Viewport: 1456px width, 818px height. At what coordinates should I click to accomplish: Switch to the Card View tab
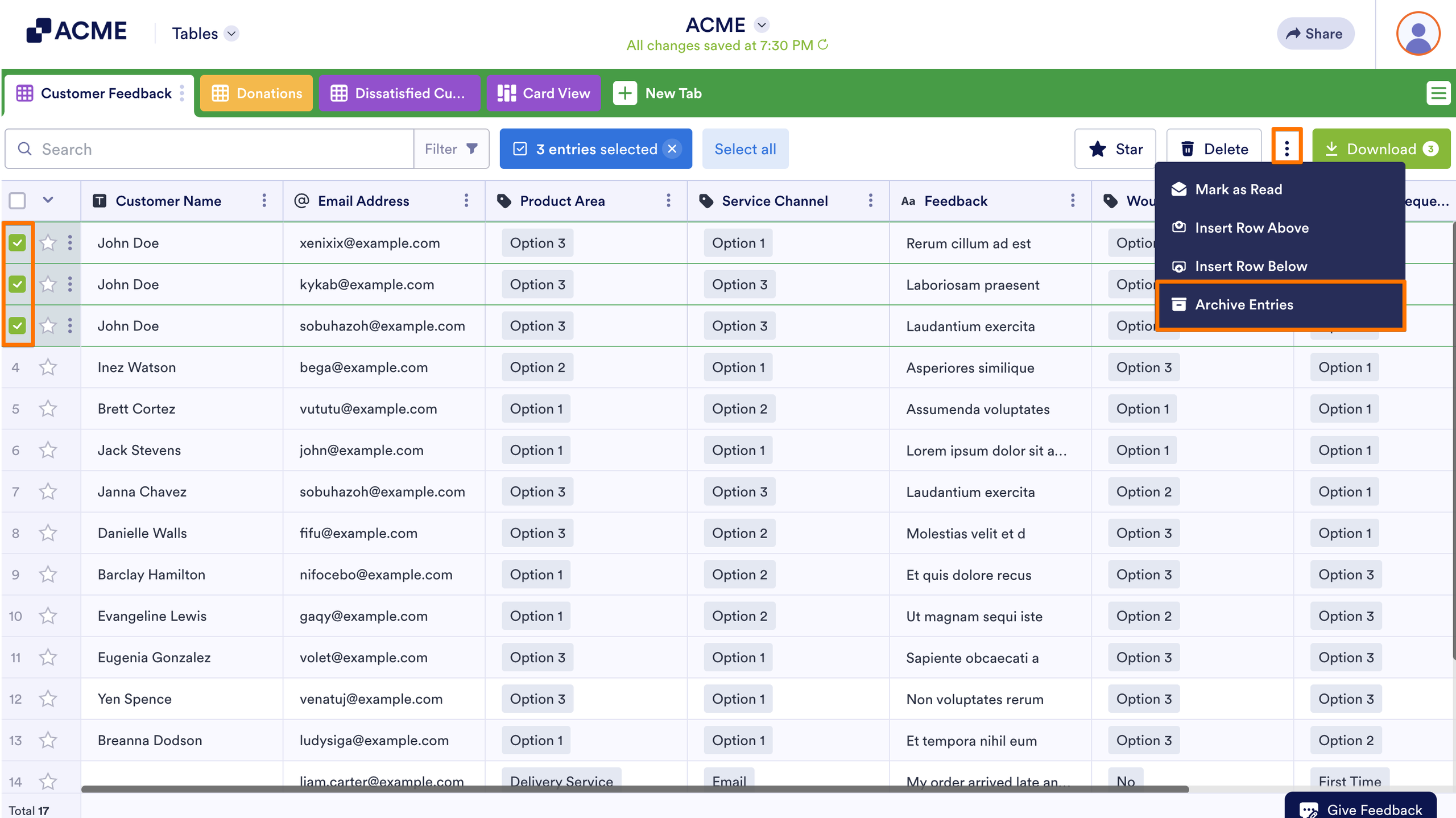click(544, 93)
